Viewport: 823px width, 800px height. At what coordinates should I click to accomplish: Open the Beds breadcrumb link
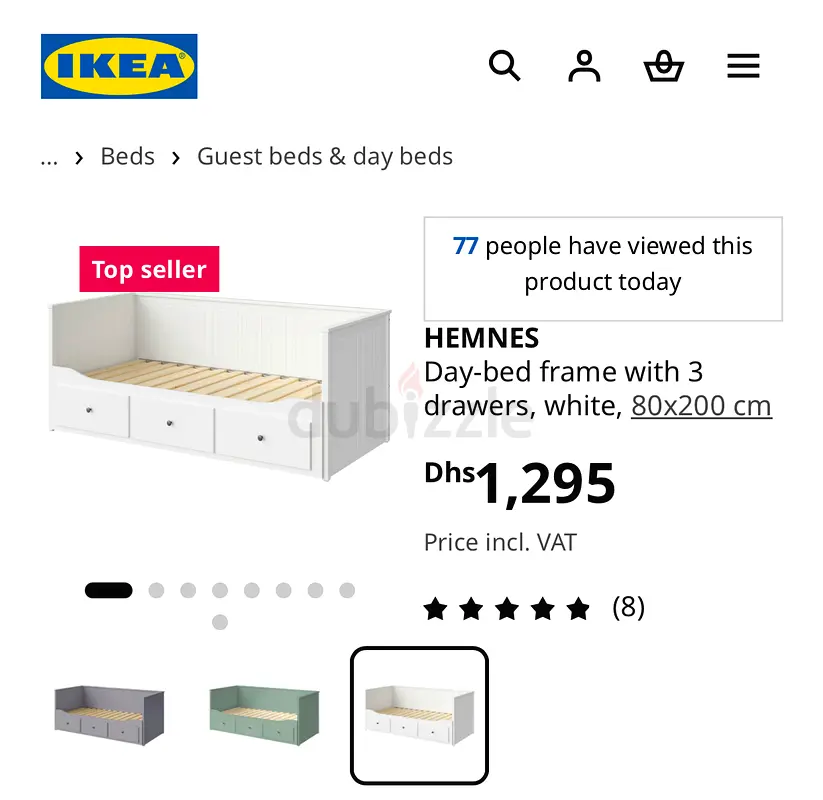[x=128, y=156]
